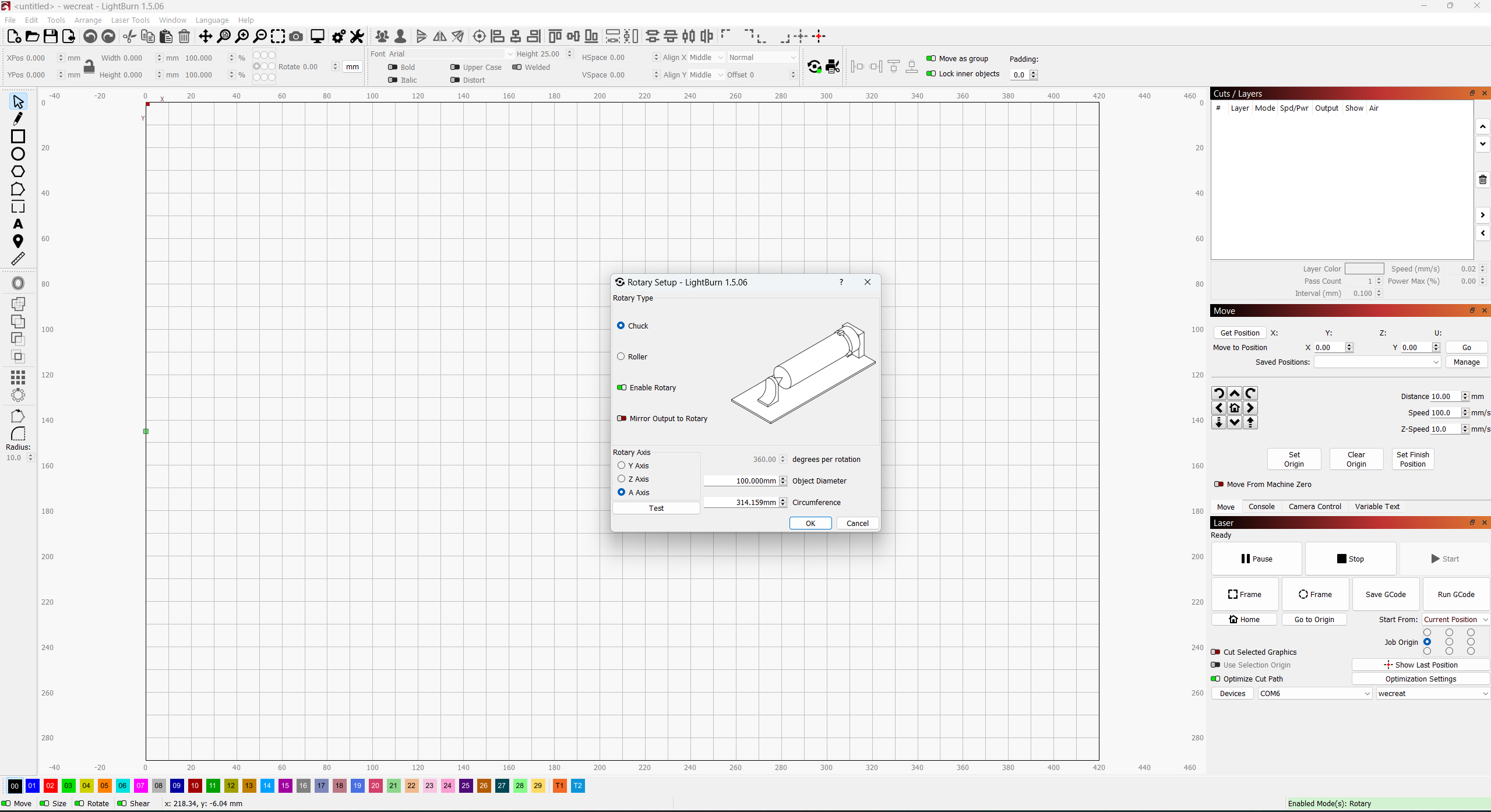Open Device Settings wrench-screwdriver icon
Image resolution: width=1491 pixels, height=812 pixels.
tap(357, 36)
